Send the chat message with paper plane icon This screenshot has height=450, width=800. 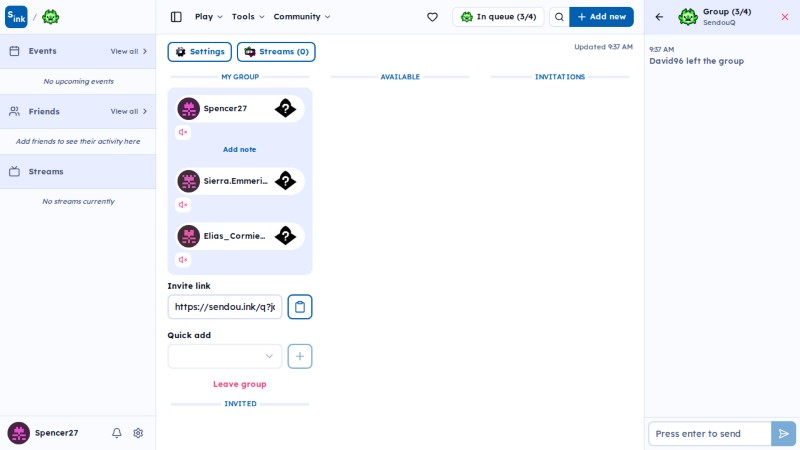coord(783,434)
